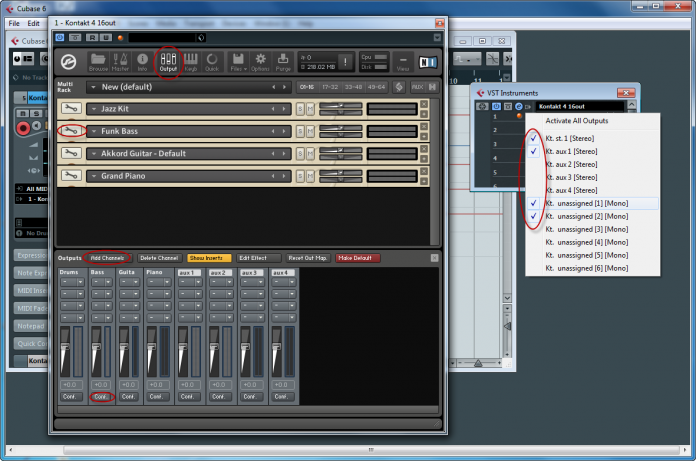
Task: Toggle the VST Instruments slot power button
Action: 496,106
